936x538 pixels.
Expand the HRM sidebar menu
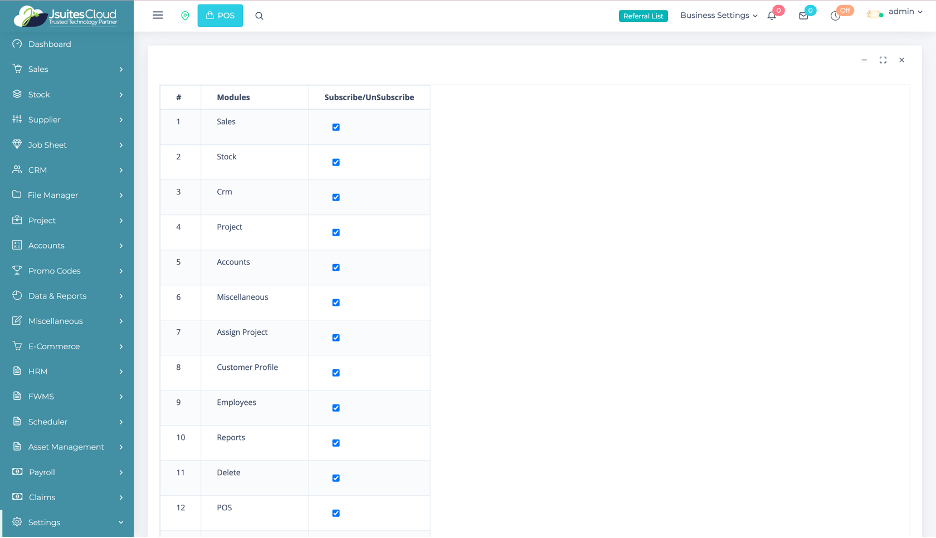tap(67, 371)
